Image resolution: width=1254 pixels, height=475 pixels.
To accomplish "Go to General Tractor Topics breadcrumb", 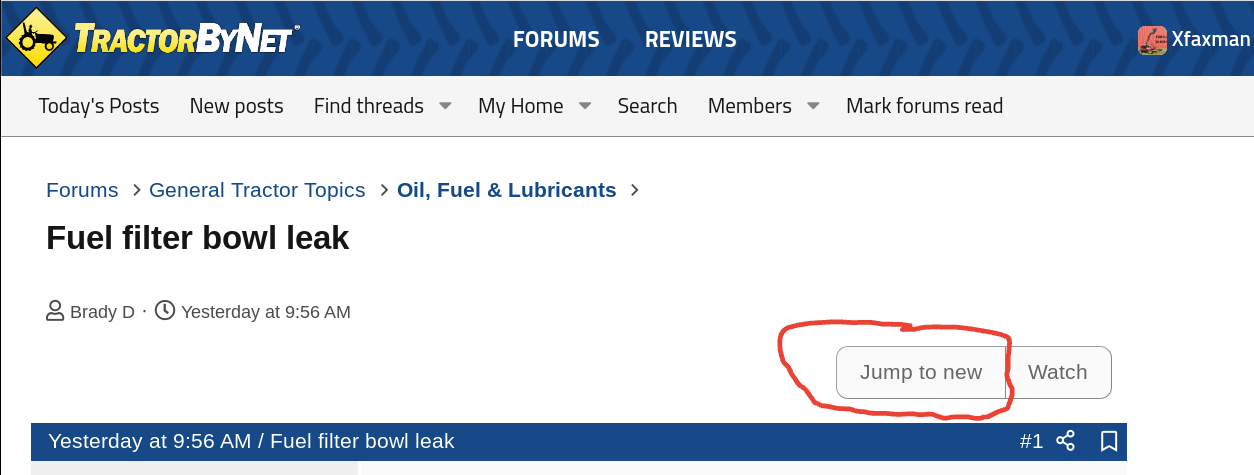I will (x=257, y=190).
